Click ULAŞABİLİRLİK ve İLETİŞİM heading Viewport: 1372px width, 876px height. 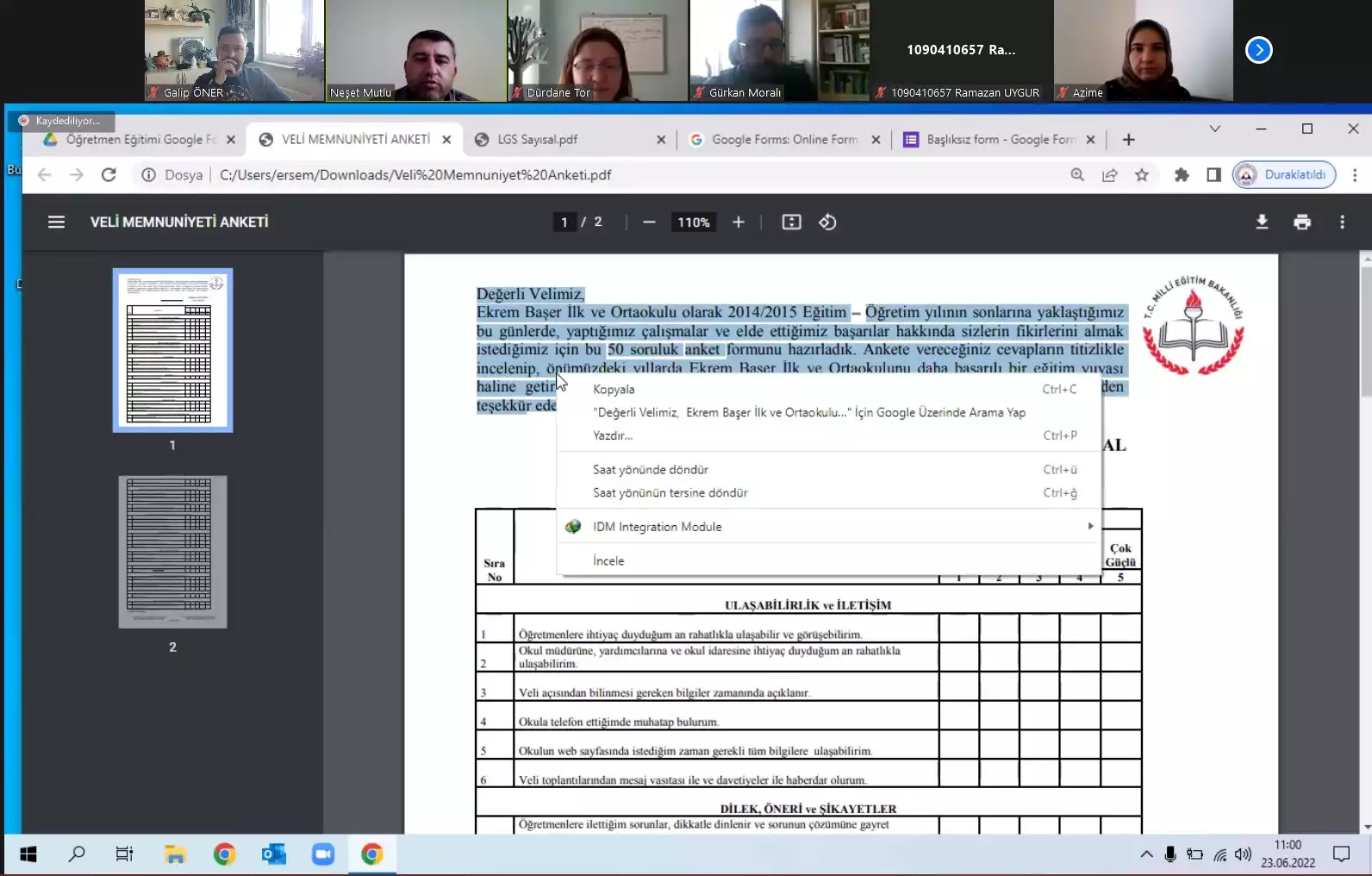tap(808, 605)
